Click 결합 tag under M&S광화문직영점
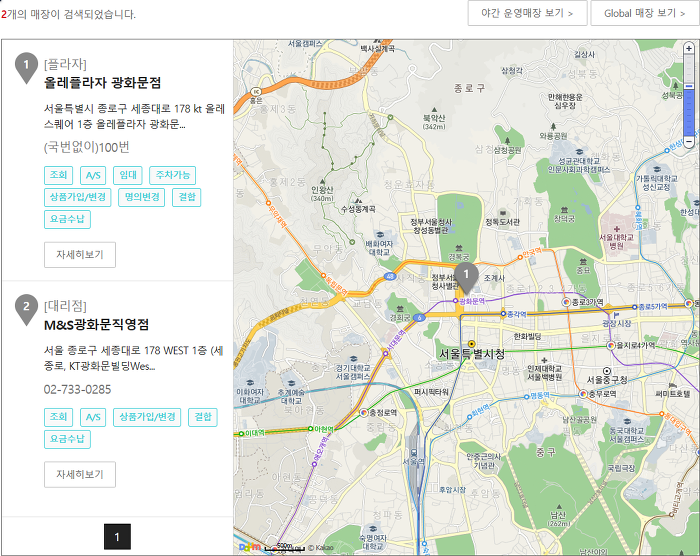 point(203,417)
